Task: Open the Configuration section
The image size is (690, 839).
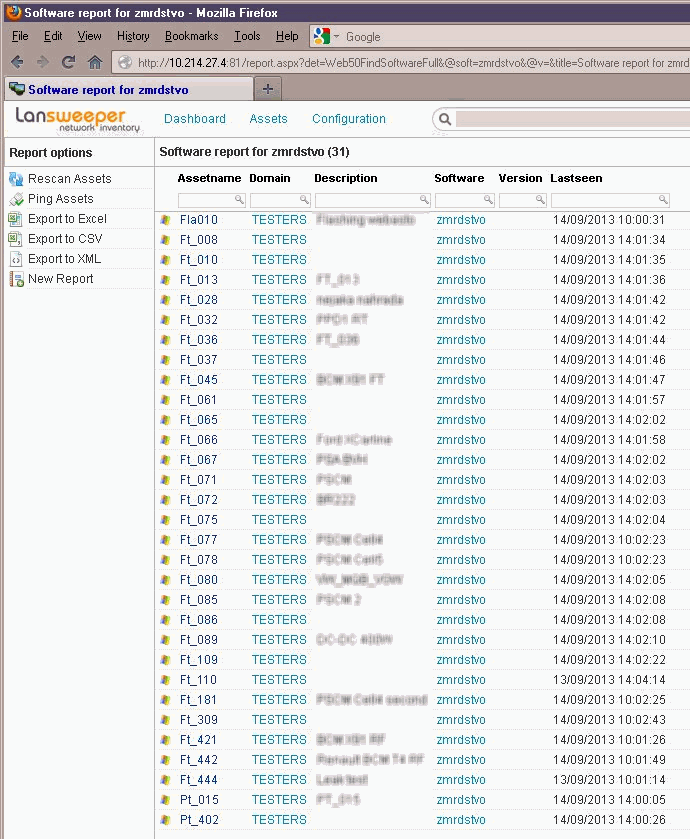Action: pos(348,119)
